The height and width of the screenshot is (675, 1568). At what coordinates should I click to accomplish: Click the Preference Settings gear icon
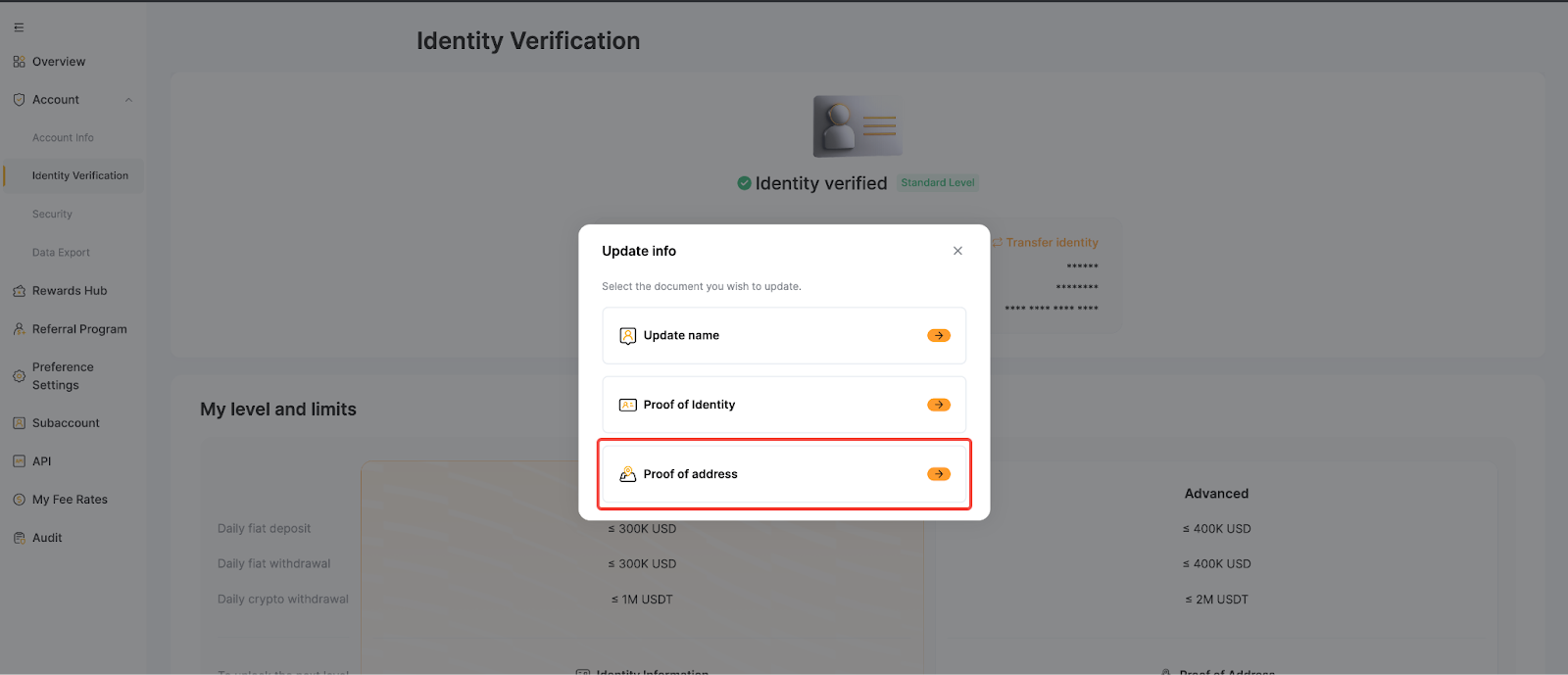pyautogui.click(x=19, y=376)
